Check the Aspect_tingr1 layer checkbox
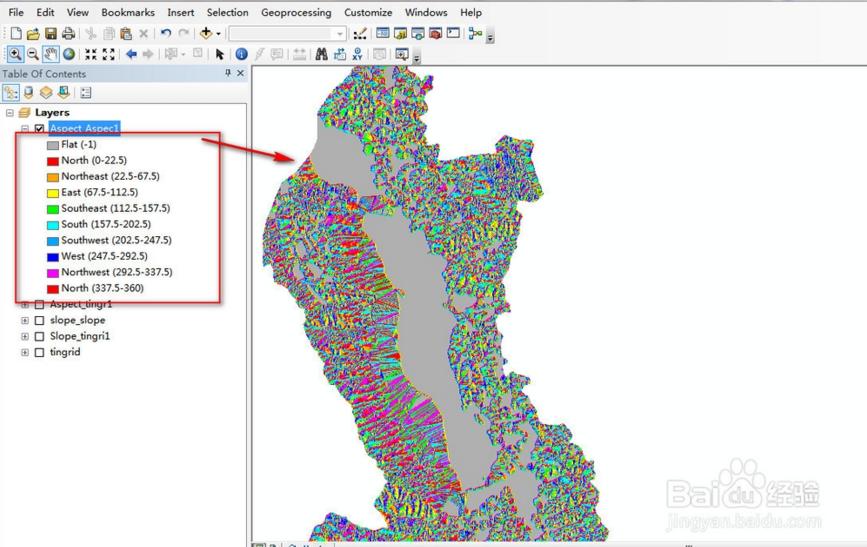 pyautogui.click(x=39, y=304)
